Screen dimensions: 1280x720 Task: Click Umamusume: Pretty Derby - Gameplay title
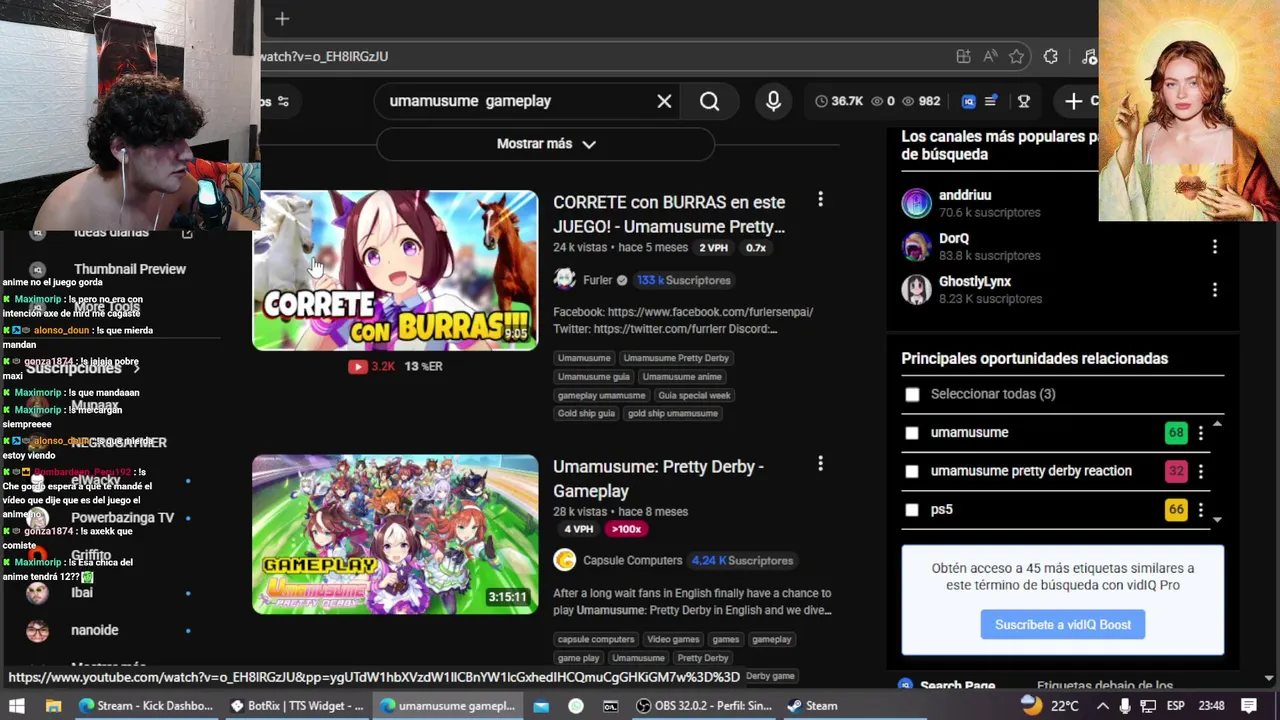(x=658, y=478)
